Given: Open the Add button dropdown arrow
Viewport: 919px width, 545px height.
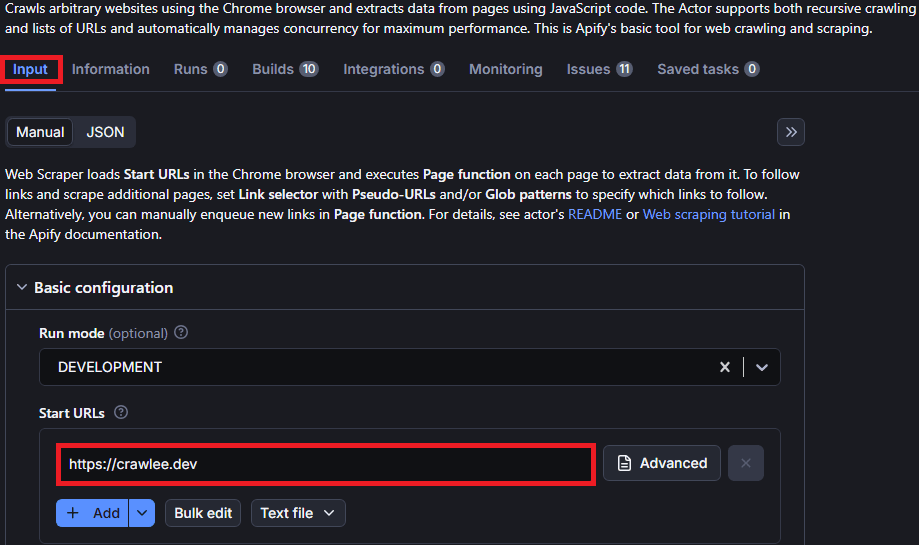Looking at the screenshot, I should pos(143,513).
